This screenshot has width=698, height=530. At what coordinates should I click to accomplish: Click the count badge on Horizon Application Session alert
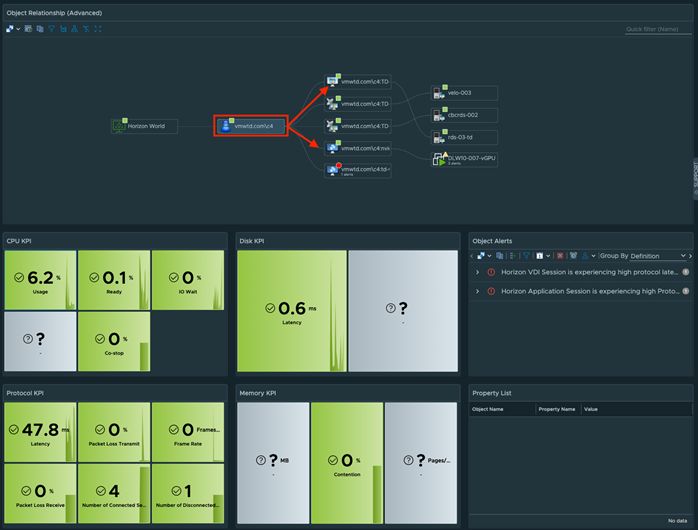click(686, 291)
